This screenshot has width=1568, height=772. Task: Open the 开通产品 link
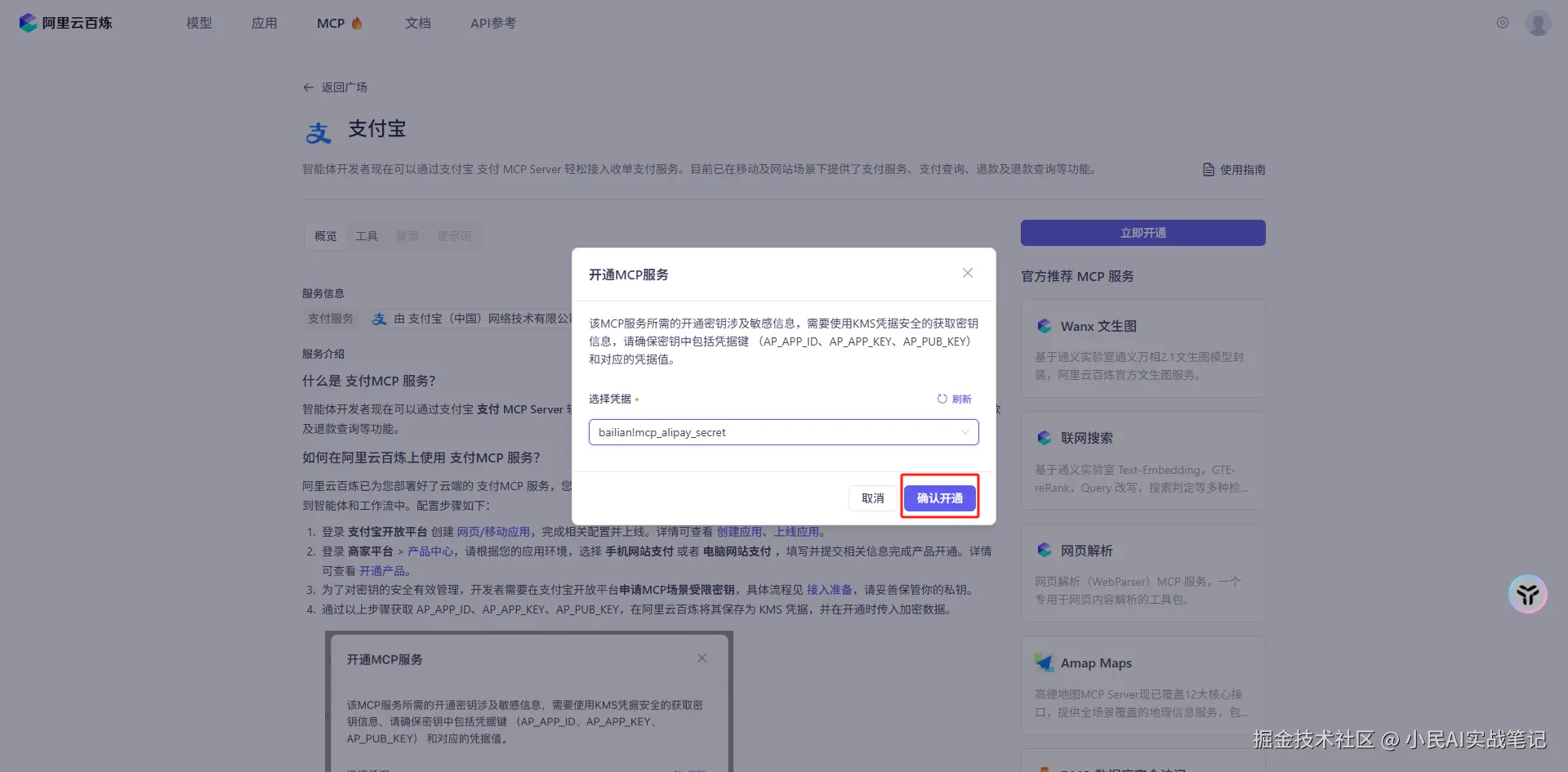tap(382, 571)
